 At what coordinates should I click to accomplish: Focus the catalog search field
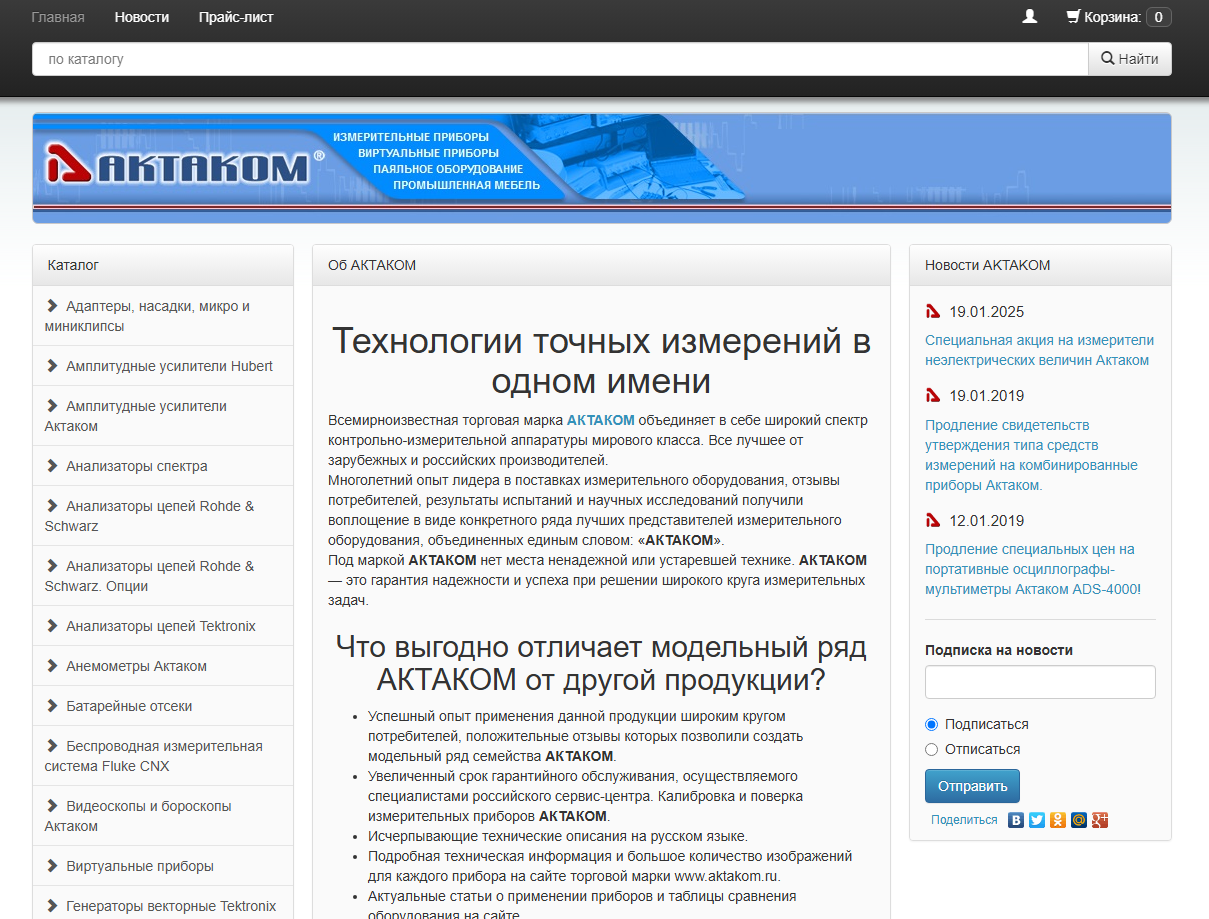[x=560, y=59]
